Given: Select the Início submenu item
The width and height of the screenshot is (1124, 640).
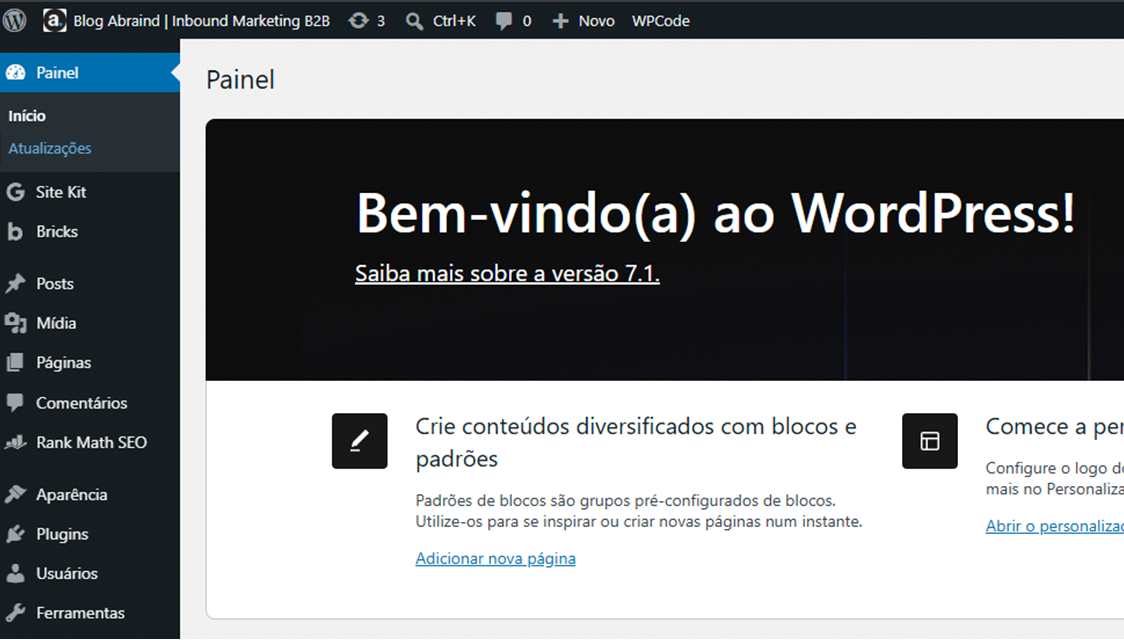Looking at the screenshot, I should [27, 116].
